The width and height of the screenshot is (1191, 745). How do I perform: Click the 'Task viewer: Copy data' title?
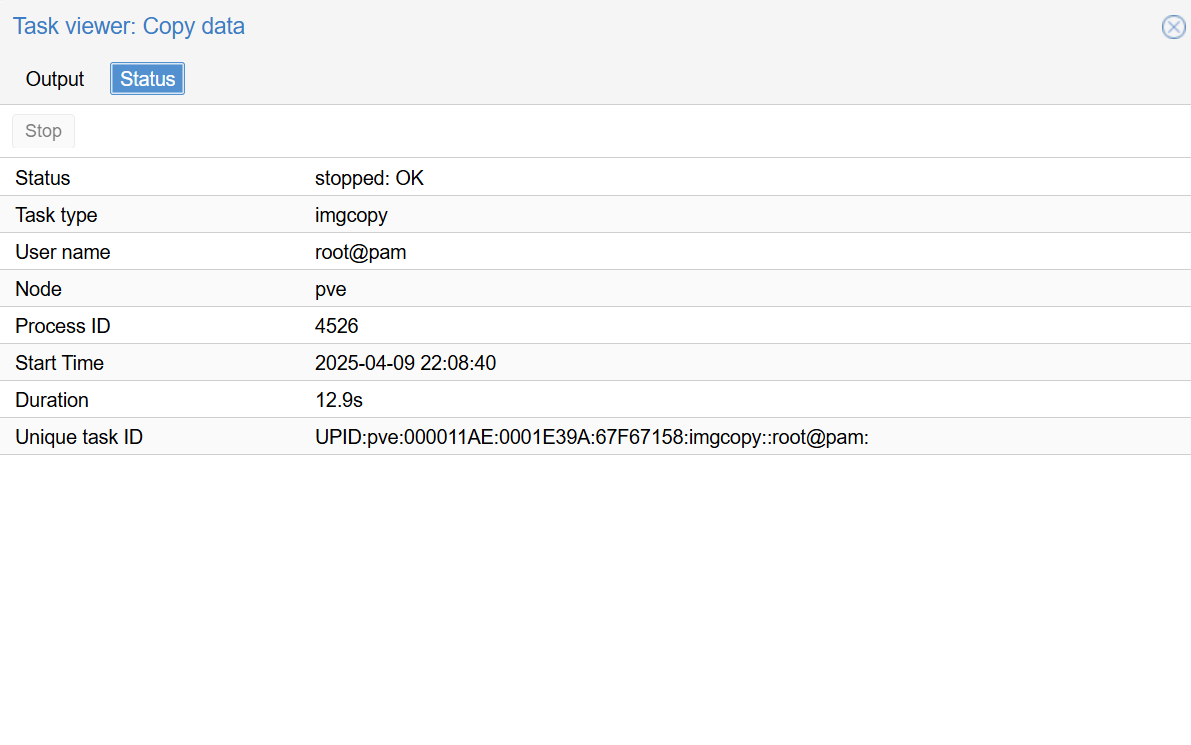pyautogui.click(x=129, y=27)
